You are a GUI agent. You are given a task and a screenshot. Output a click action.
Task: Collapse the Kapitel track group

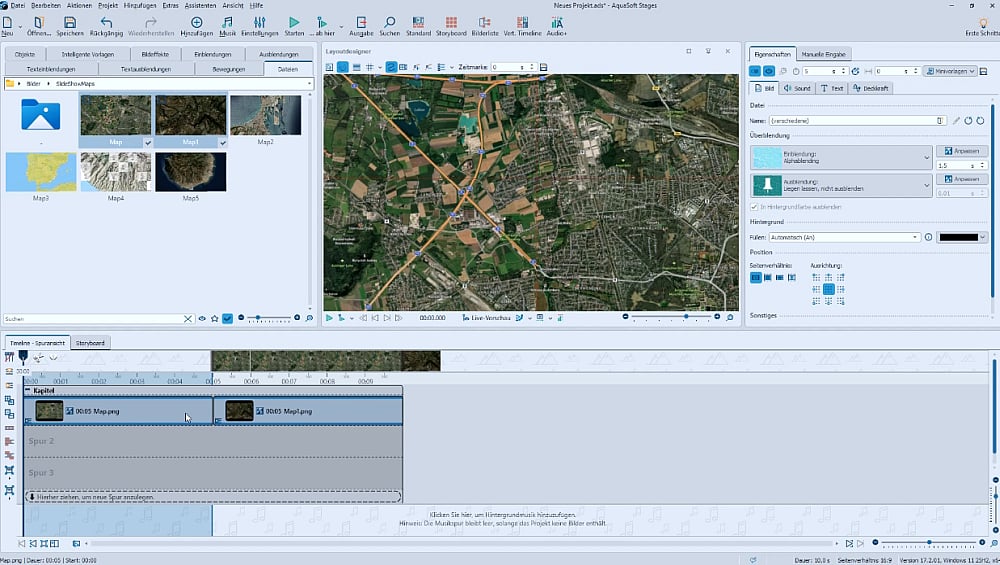click(28, 391)
